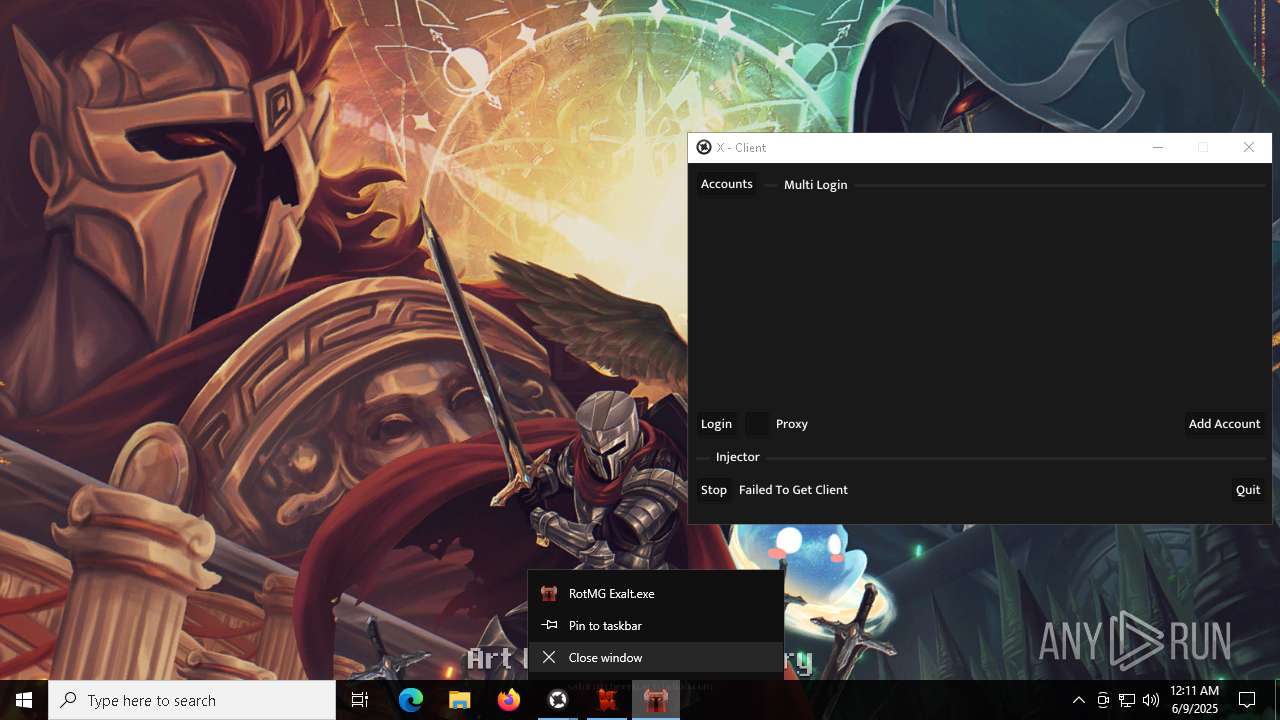The width and height of the screenshot is (1280, 720).
Task: Click the Injector section label
Action: (x=738, y=457)
